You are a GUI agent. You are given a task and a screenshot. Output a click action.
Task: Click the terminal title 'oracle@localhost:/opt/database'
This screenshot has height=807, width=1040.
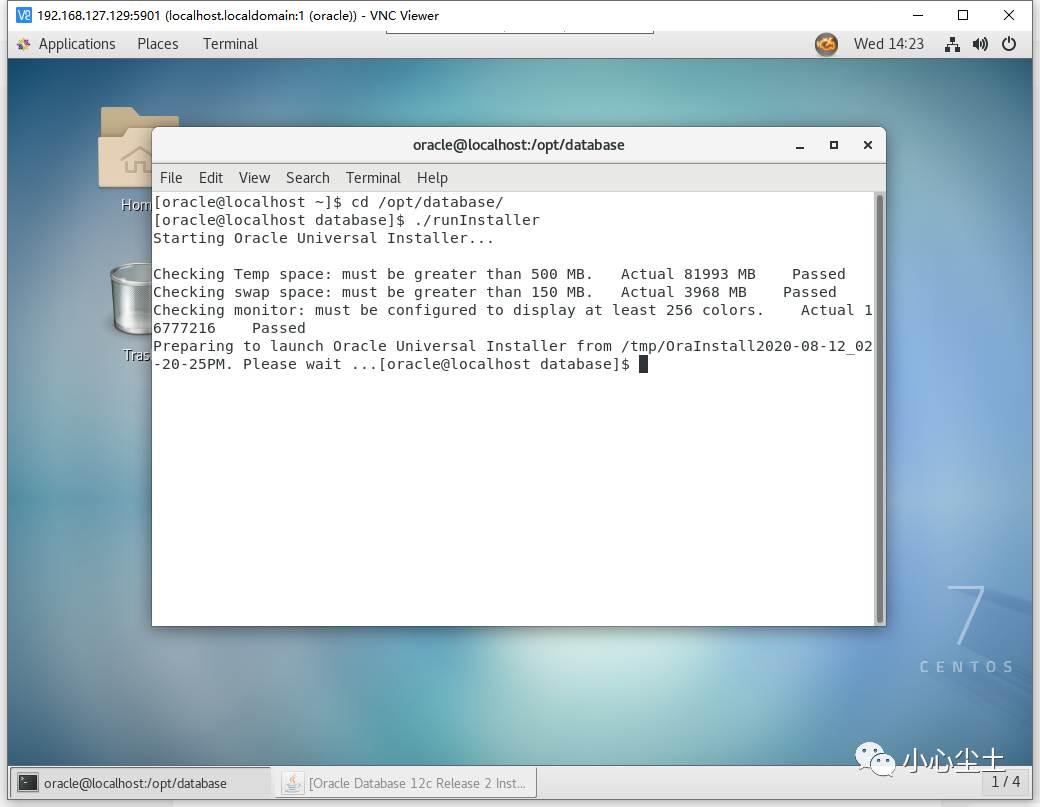pos(519,145)
